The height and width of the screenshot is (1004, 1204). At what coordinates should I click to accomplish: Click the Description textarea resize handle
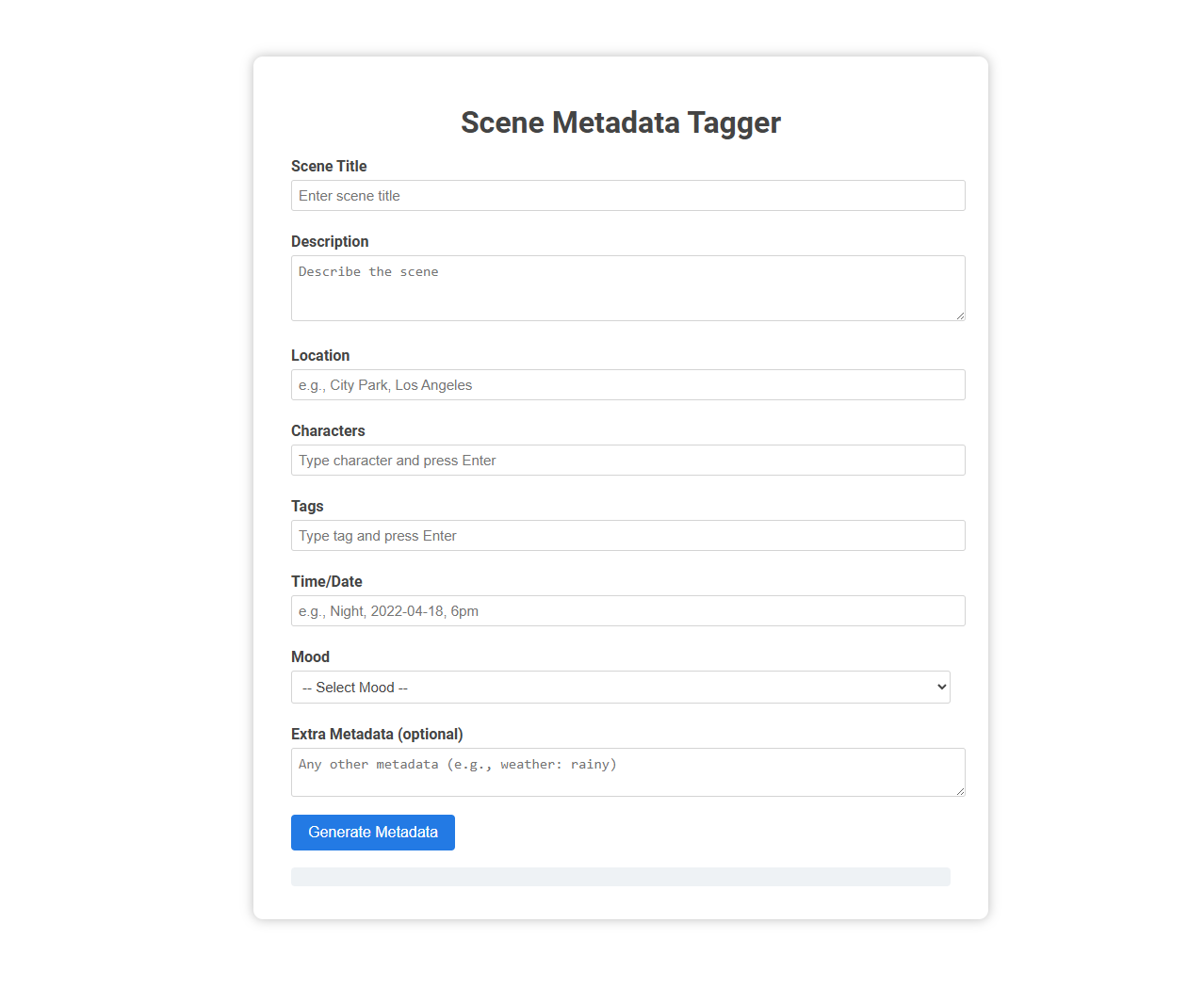point(960,318)
